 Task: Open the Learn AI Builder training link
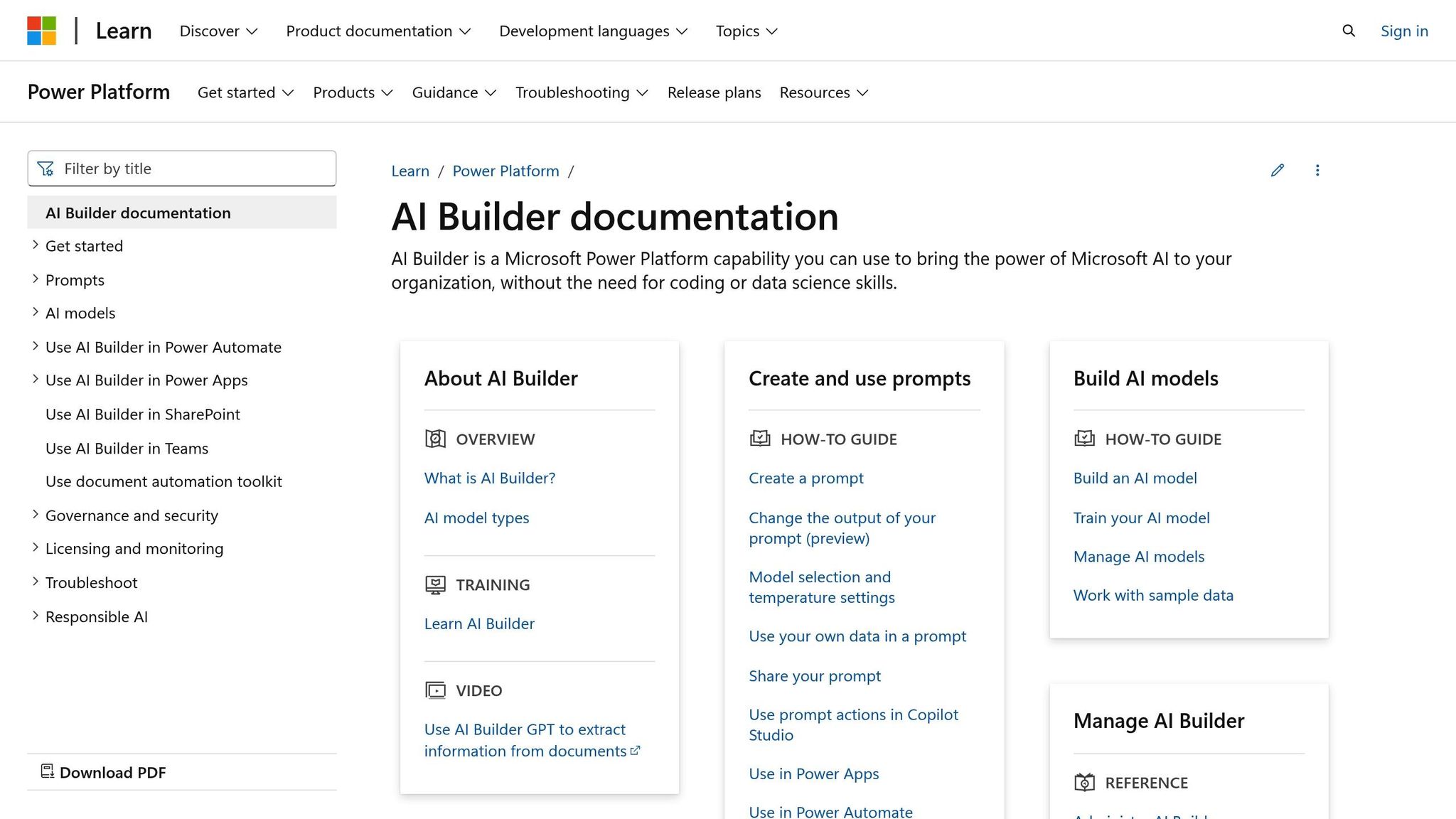click(479, 623)
